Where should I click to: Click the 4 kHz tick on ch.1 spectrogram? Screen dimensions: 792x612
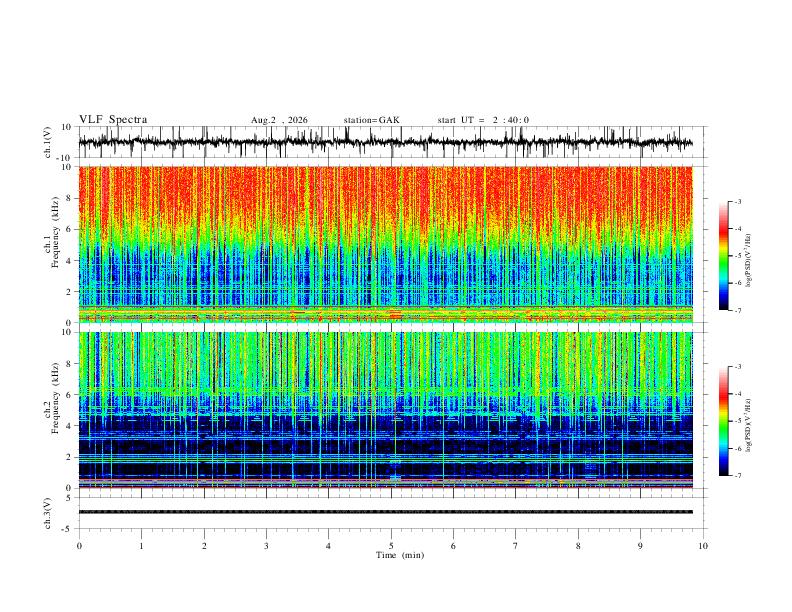tap(69, 261)
